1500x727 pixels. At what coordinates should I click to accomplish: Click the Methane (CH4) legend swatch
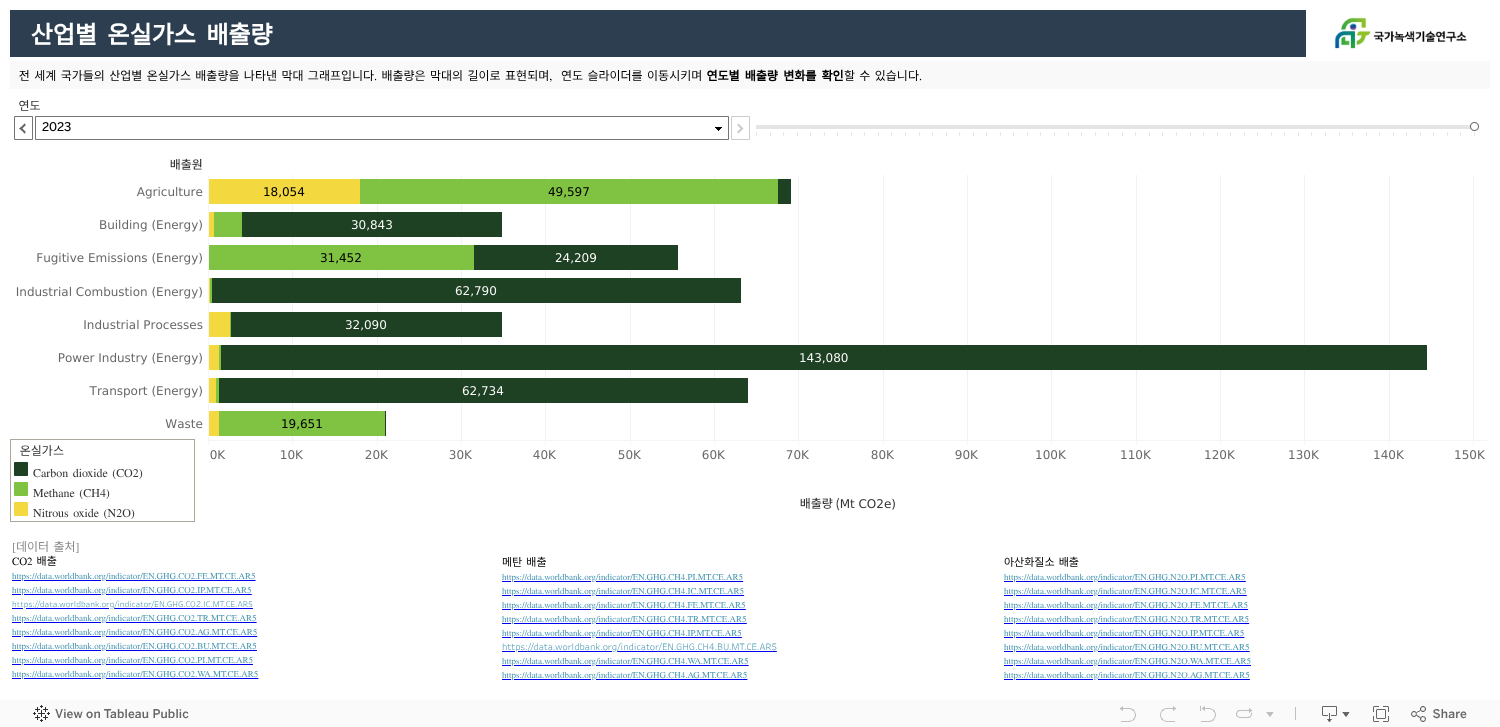coord(21,489)
